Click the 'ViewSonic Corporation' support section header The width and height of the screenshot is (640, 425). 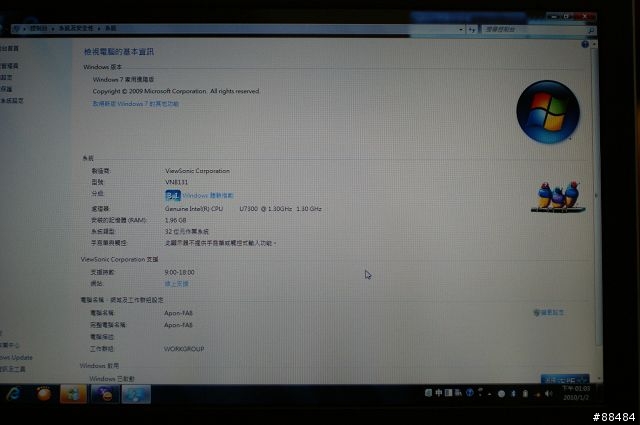119,259
